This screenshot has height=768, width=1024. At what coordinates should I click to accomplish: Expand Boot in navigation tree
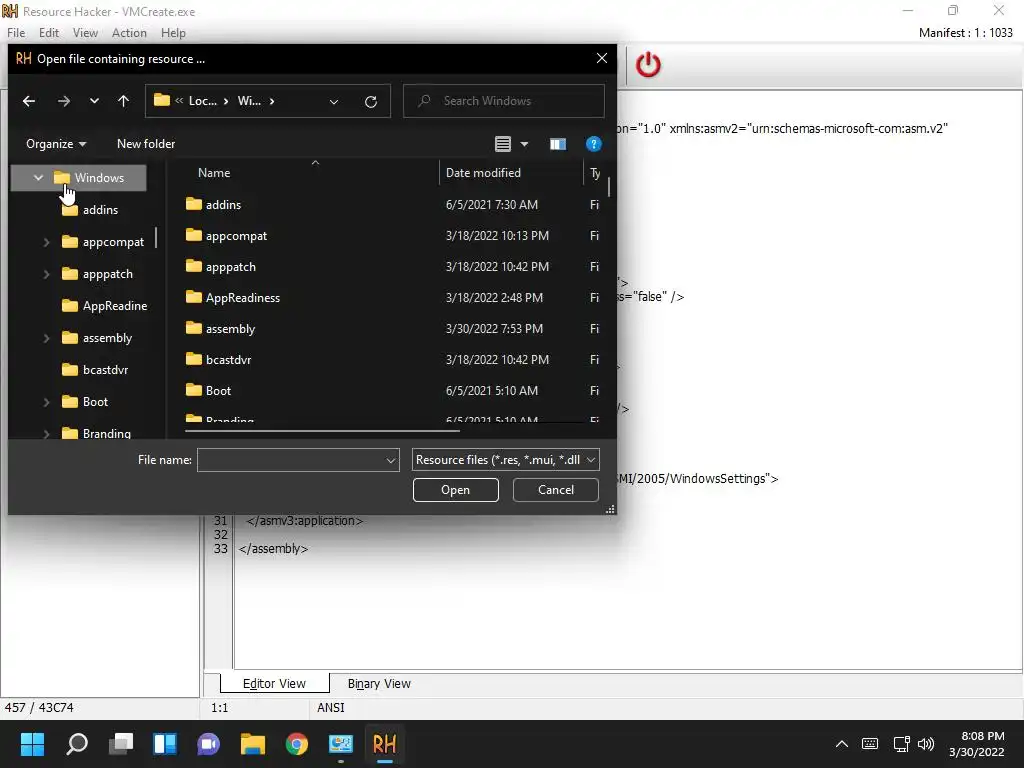[x=46, y=402]
